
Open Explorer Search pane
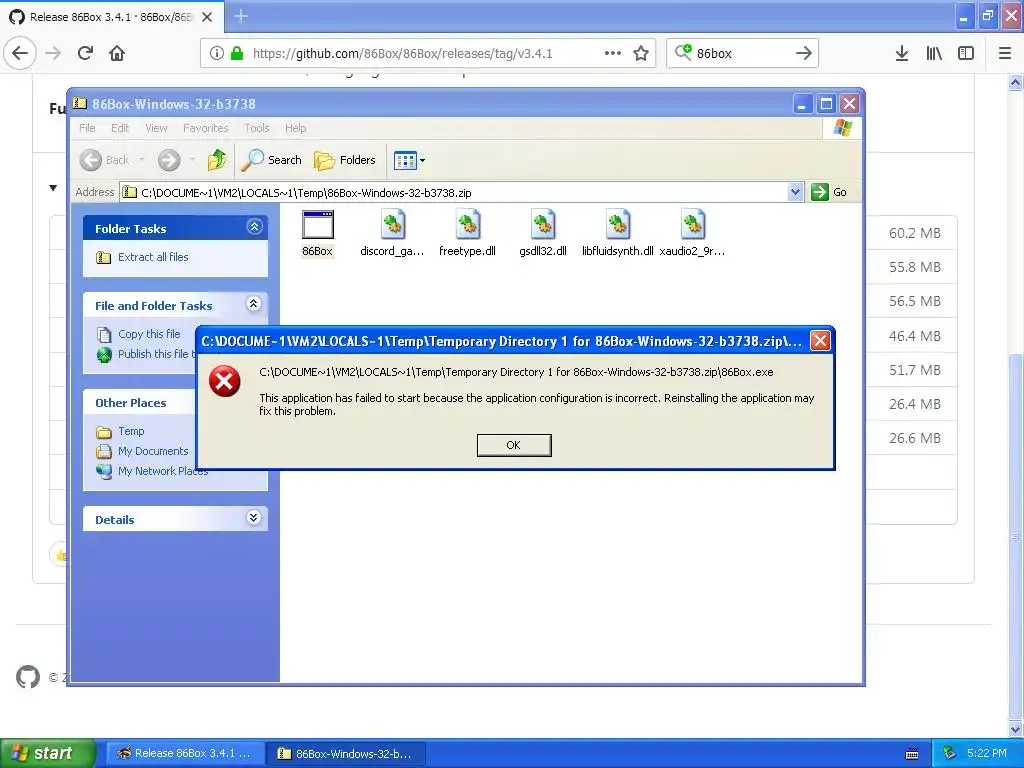272,160
